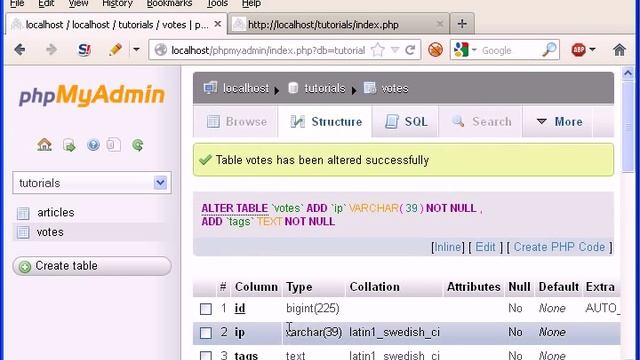The width and height of the screenshot is (640, 360).
Task: Open the help question mark icon
Action: [x=93, y=144]
